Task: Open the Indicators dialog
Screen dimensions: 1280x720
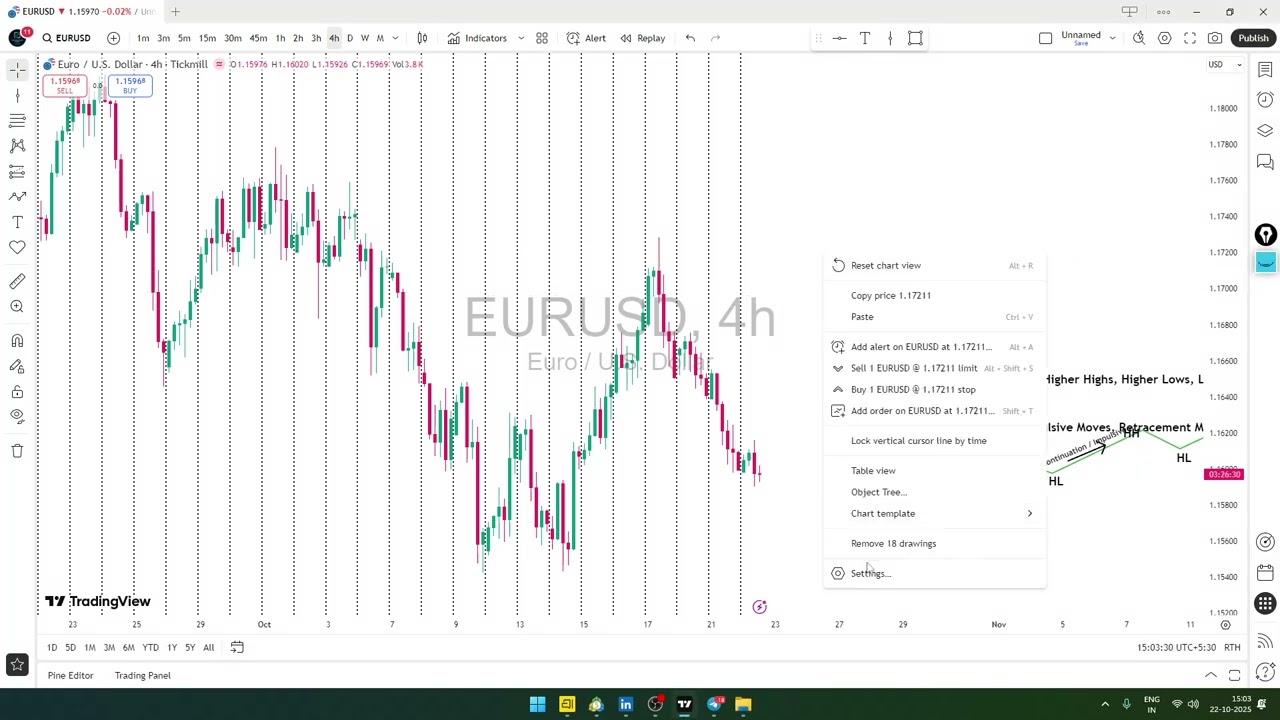Action: 477,38
